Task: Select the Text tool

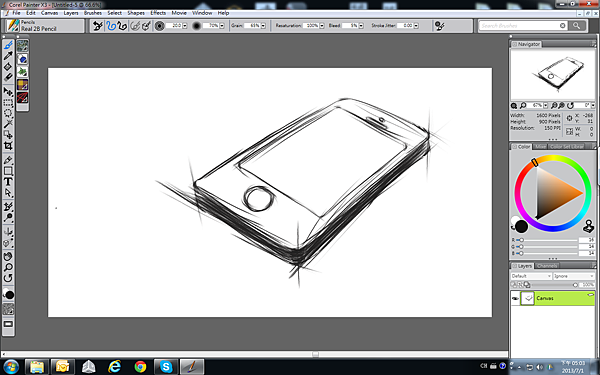Action: tap(8, 182)
